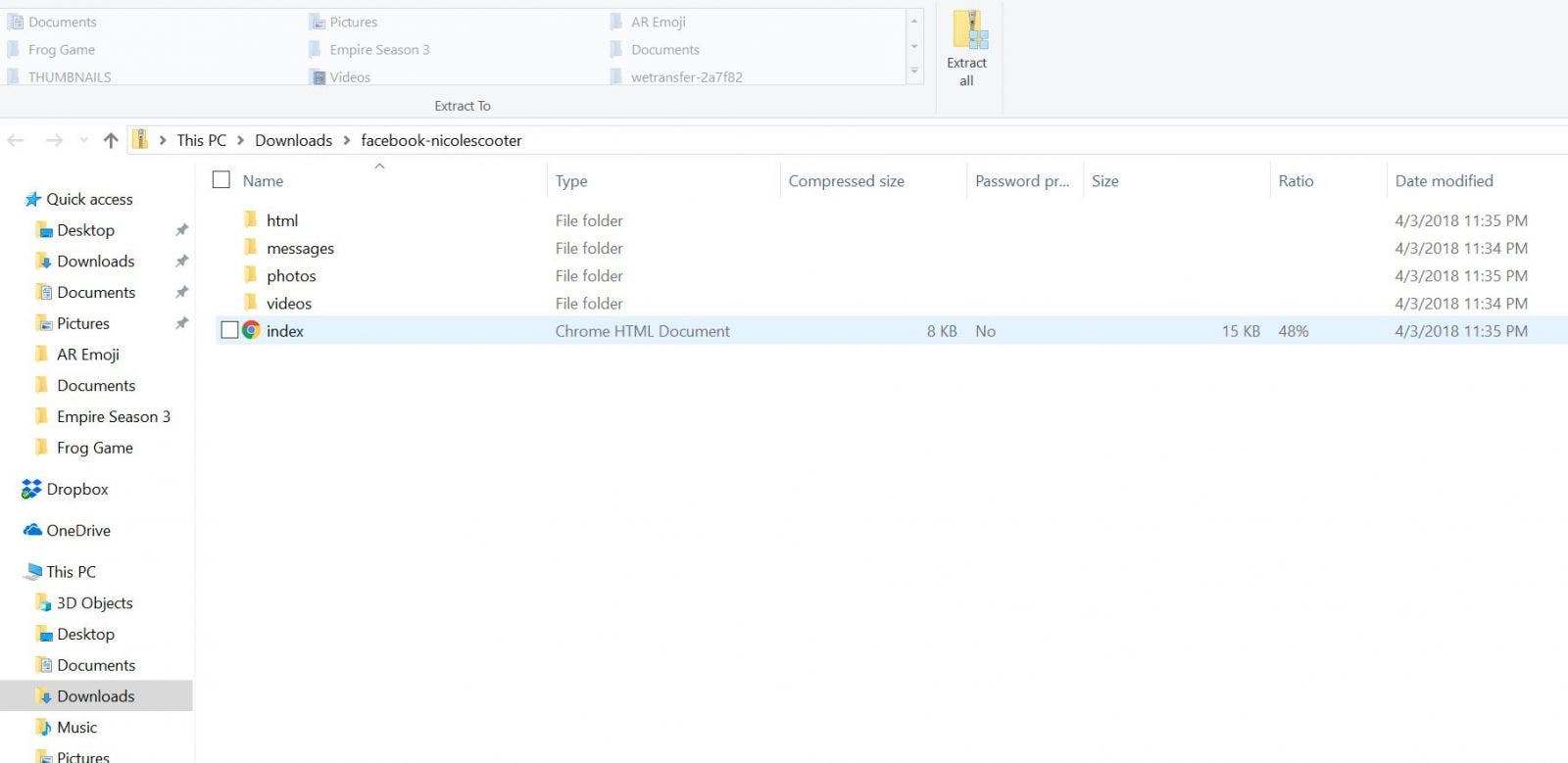Click the Forward navigation arrow
This screenshot has width=1568, height=763.
[54, 141]
